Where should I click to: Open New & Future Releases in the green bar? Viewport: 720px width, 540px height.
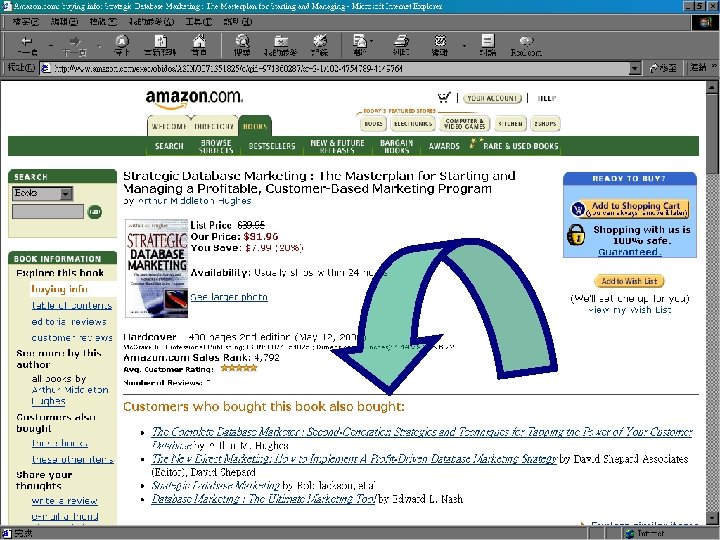click(337, 146)
